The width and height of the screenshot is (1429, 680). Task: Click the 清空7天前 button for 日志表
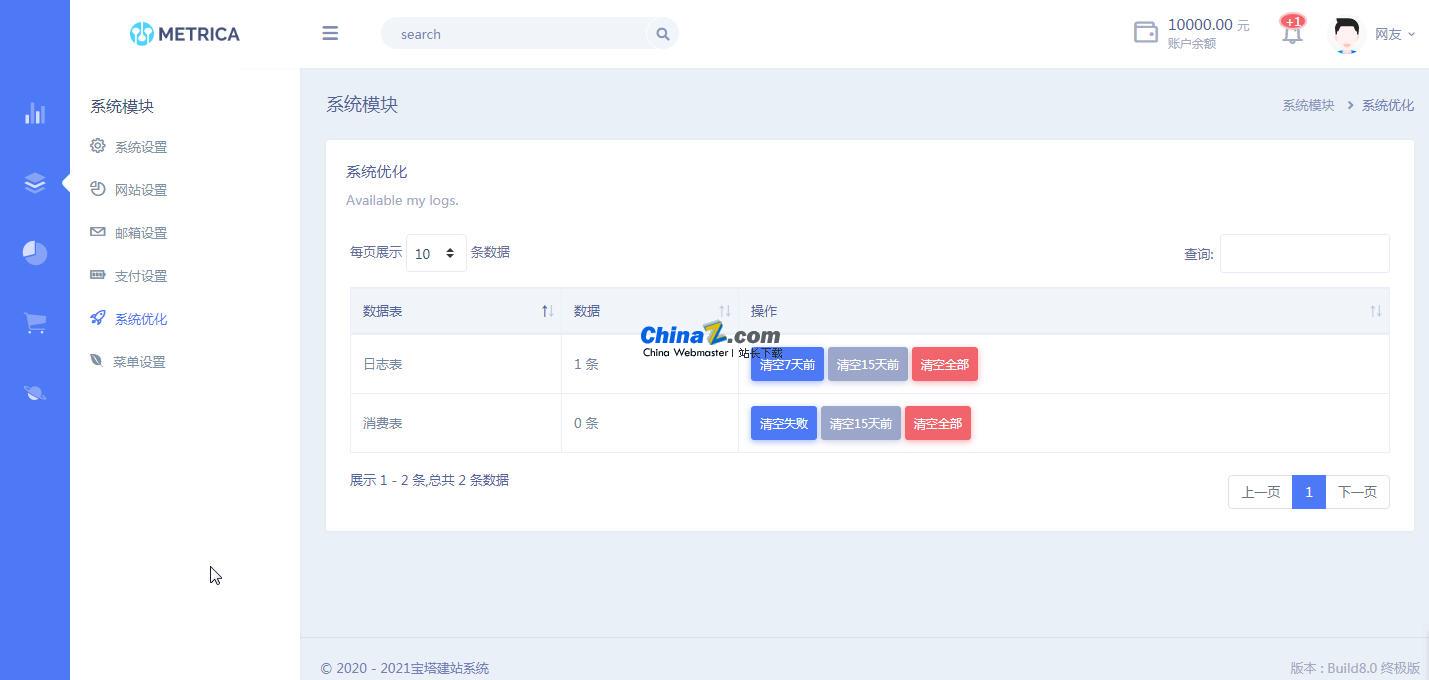[787, 364]
